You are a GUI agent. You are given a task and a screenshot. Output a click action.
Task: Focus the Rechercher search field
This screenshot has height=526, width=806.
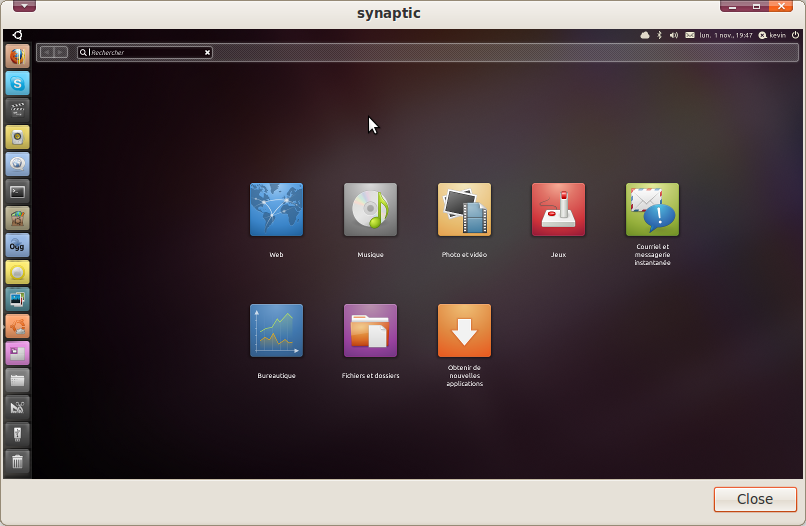pos(145,52)
